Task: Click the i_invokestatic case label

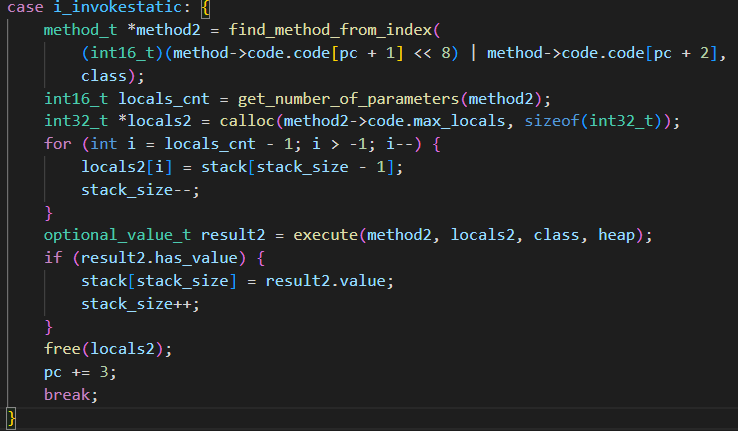Action: [108, 9]
